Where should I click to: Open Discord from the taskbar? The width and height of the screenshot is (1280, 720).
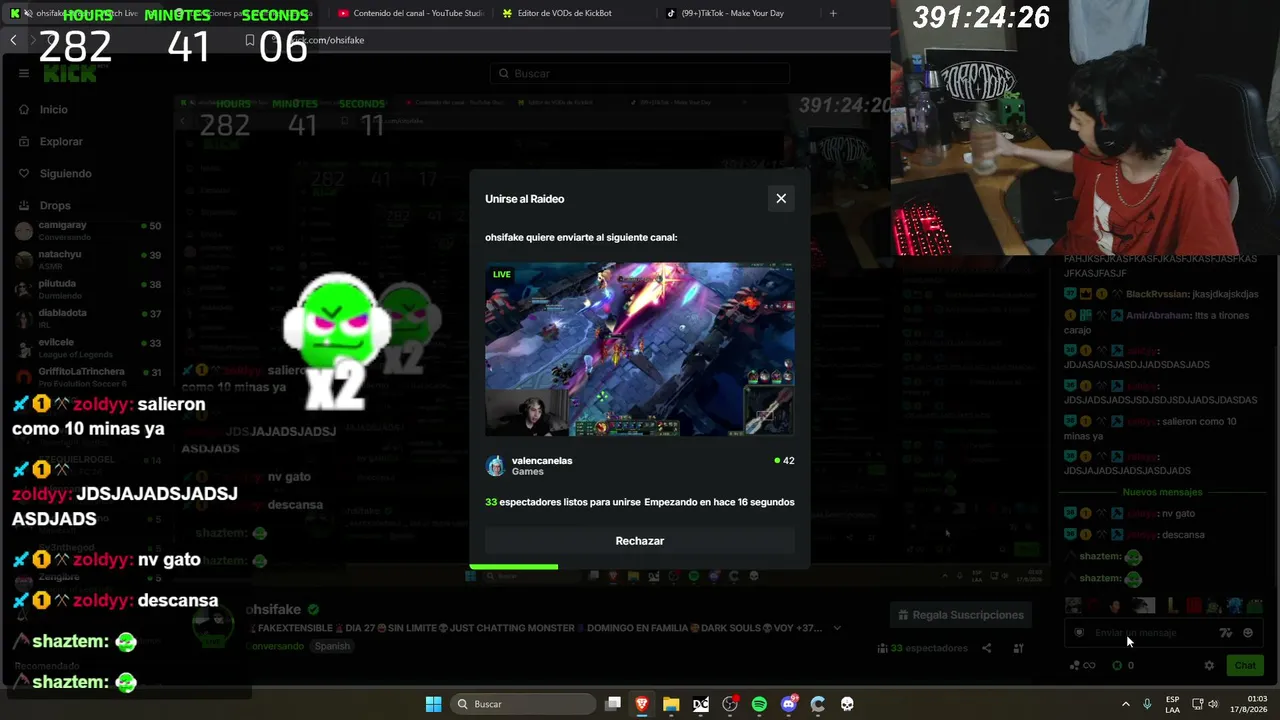tap(789, 704)
